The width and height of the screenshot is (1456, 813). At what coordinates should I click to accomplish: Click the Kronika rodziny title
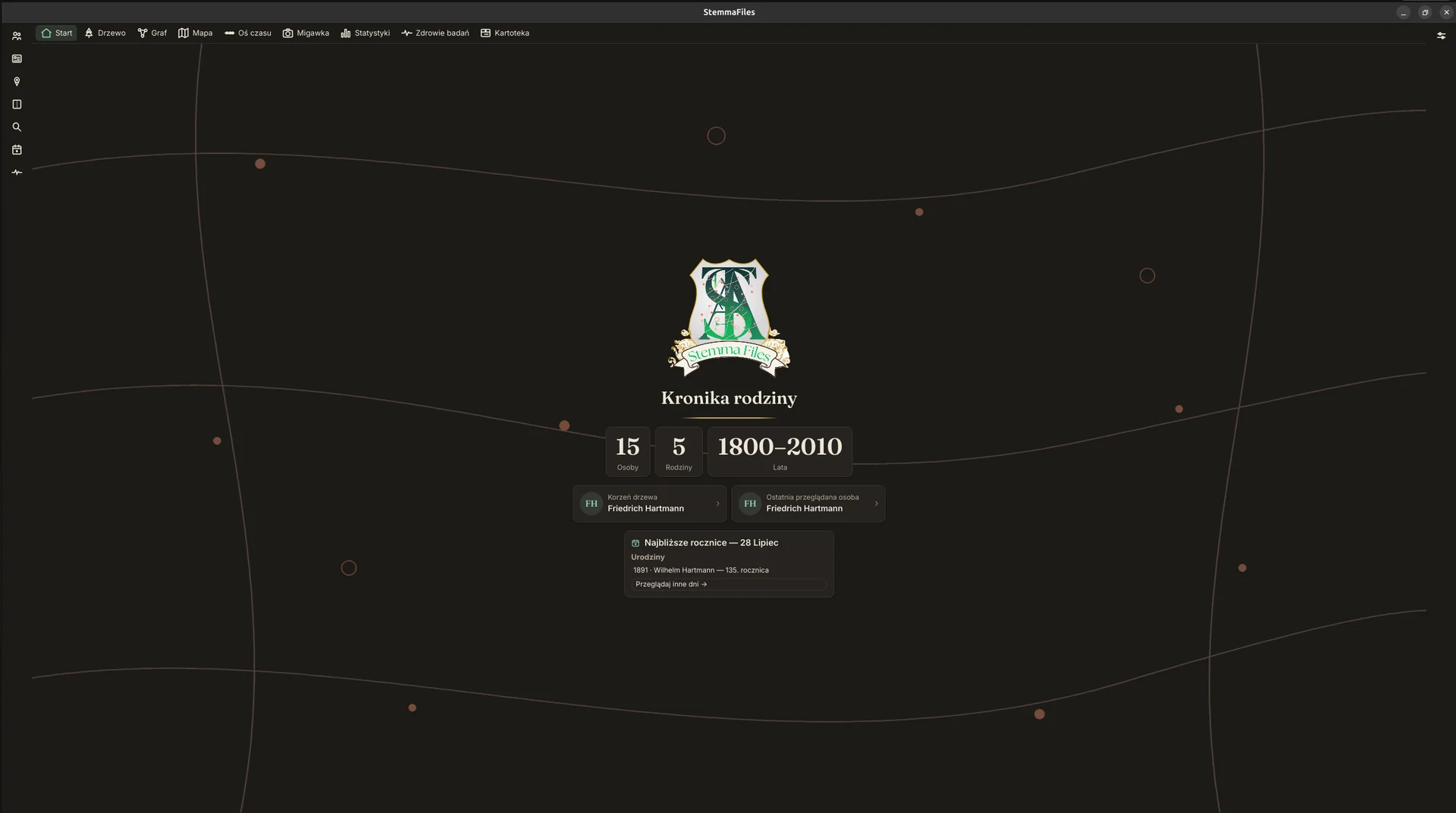coord(729,398)
